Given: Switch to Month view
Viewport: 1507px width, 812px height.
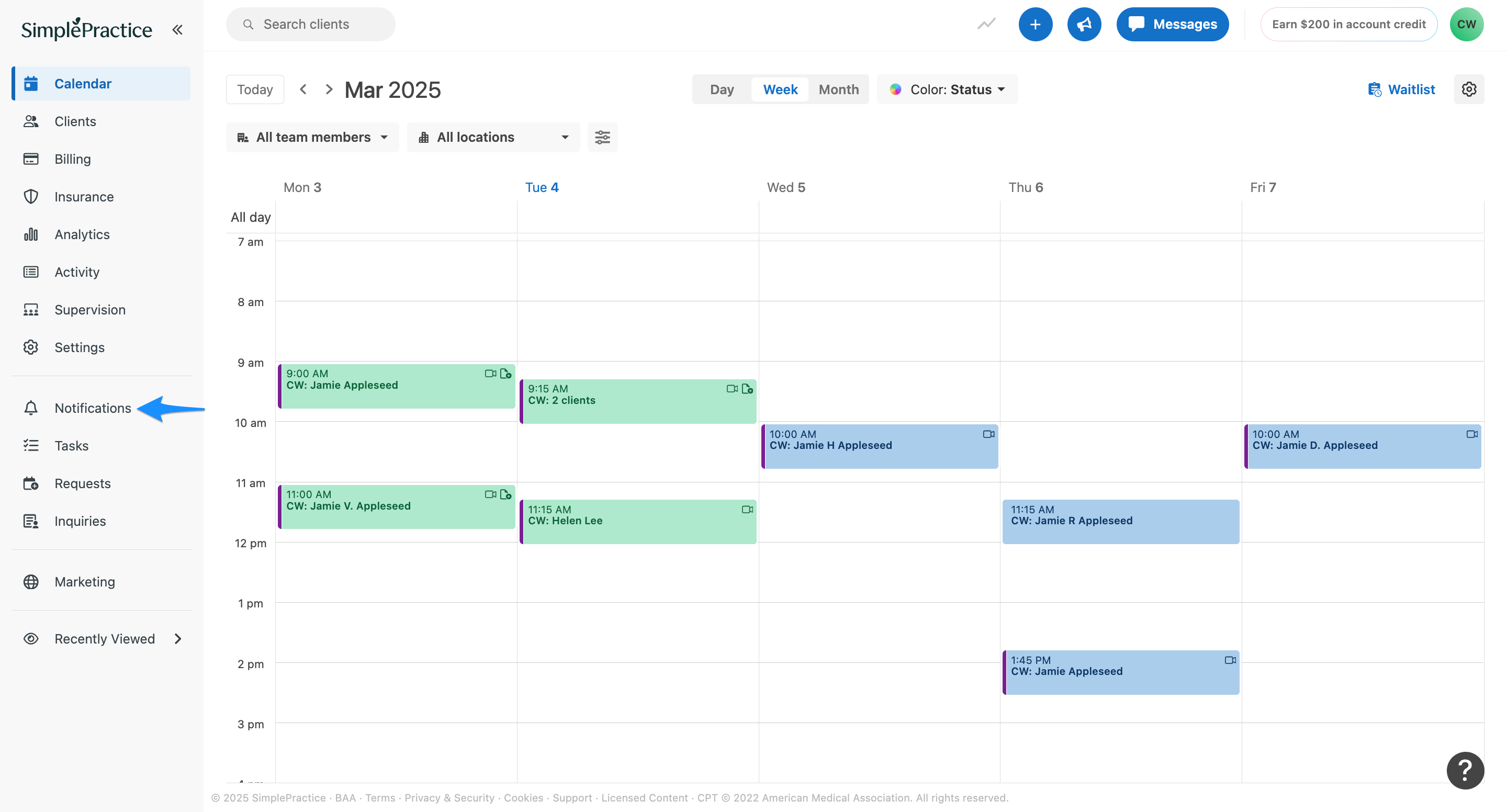Looking at the screenshot, I should pos(839,89).
